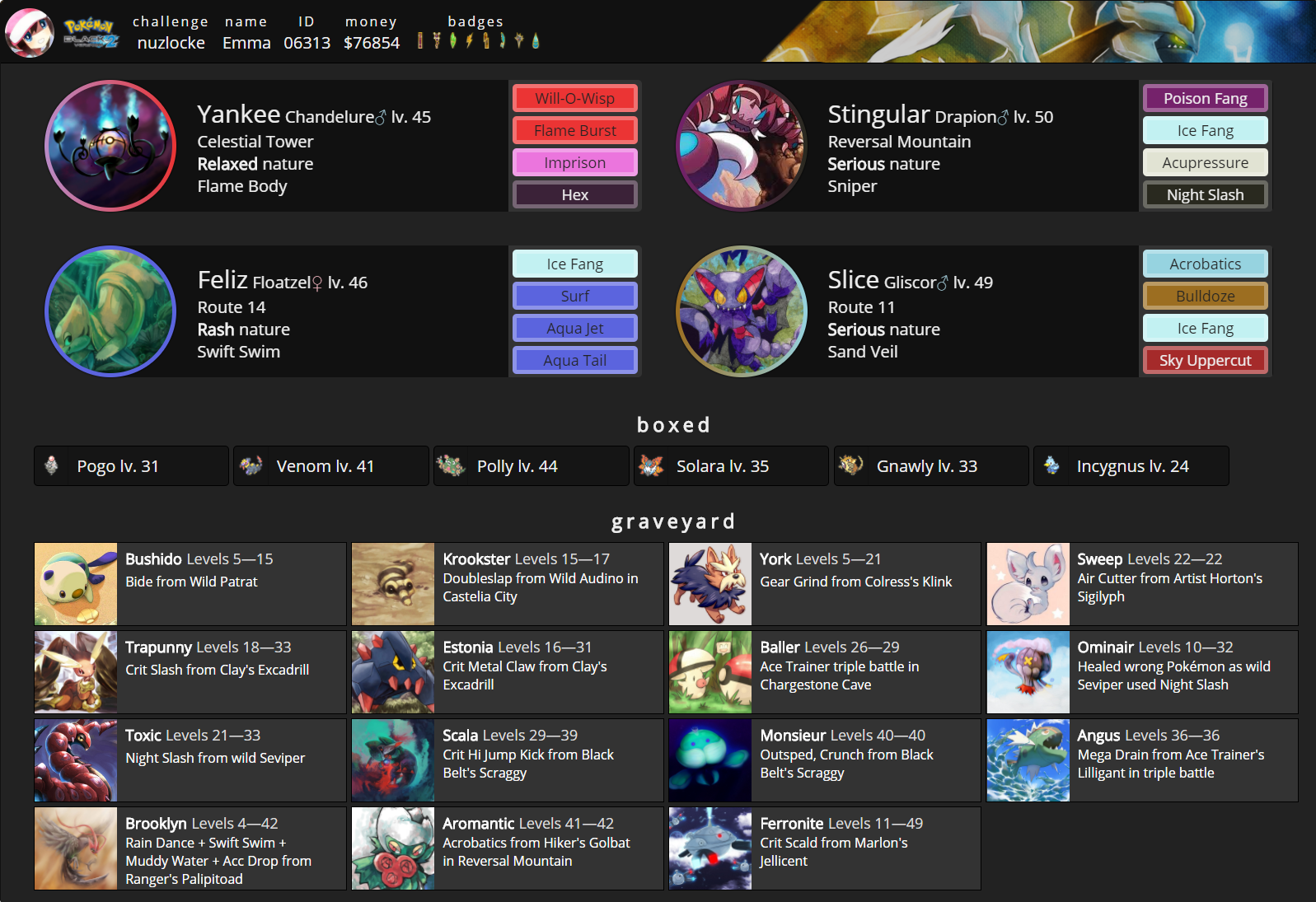This screenshot has width=1316, height=902.
Task: Select the Quake Badge, fifth in the badges row
Action: click(x=486, y=40)
